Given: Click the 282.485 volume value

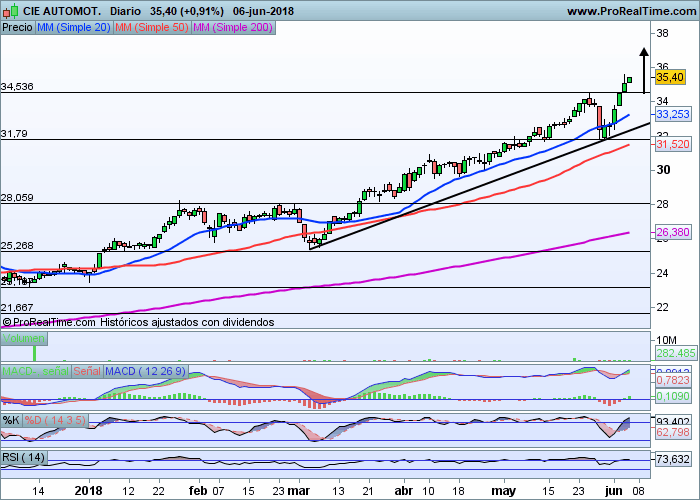Looking at the screenshot, I should coord(676,353).
